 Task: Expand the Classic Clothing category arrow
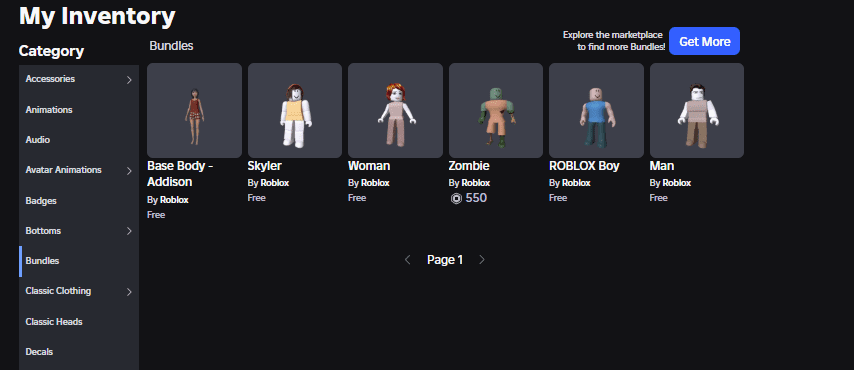pos(129,292)
